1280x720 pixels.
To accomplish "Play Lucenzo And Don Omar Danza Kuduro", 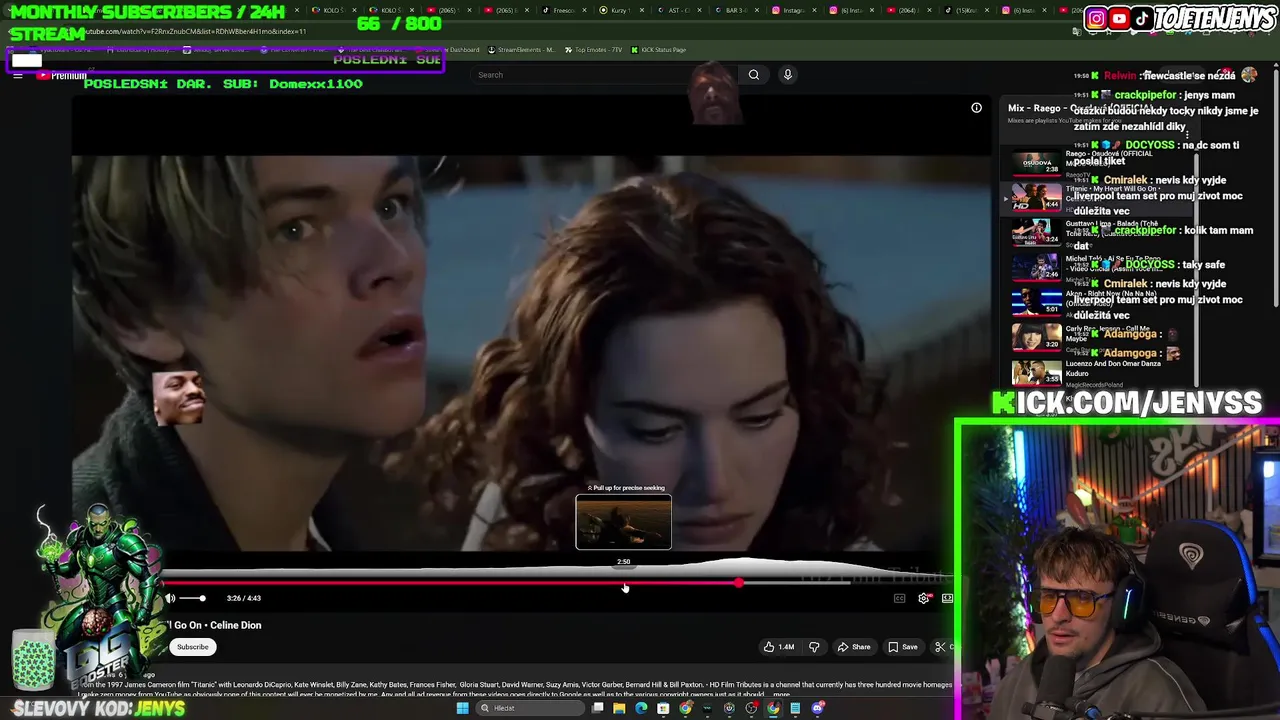I will coord(1037,372).
